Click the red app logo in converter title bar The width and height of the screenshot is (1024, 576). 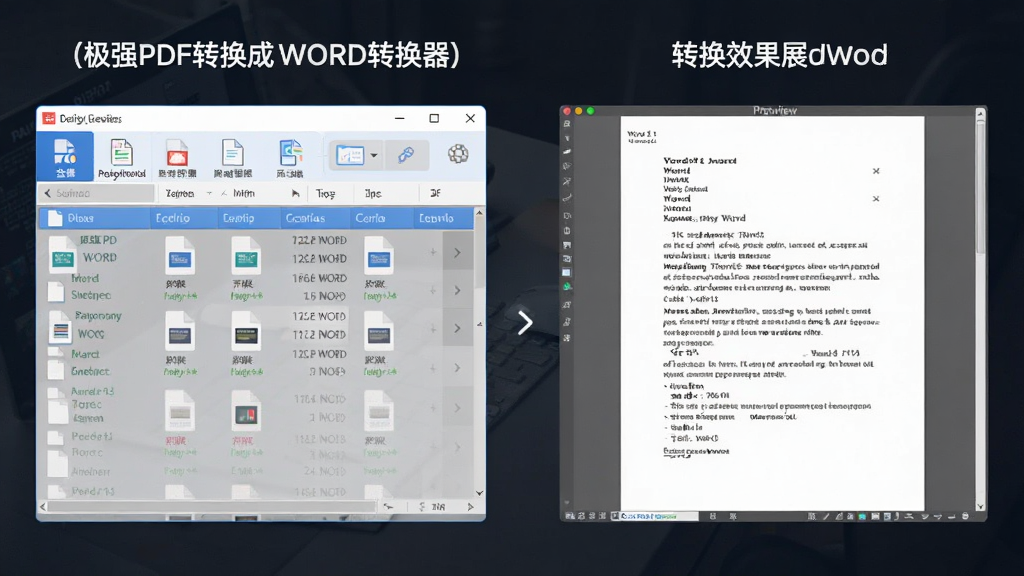49,118
